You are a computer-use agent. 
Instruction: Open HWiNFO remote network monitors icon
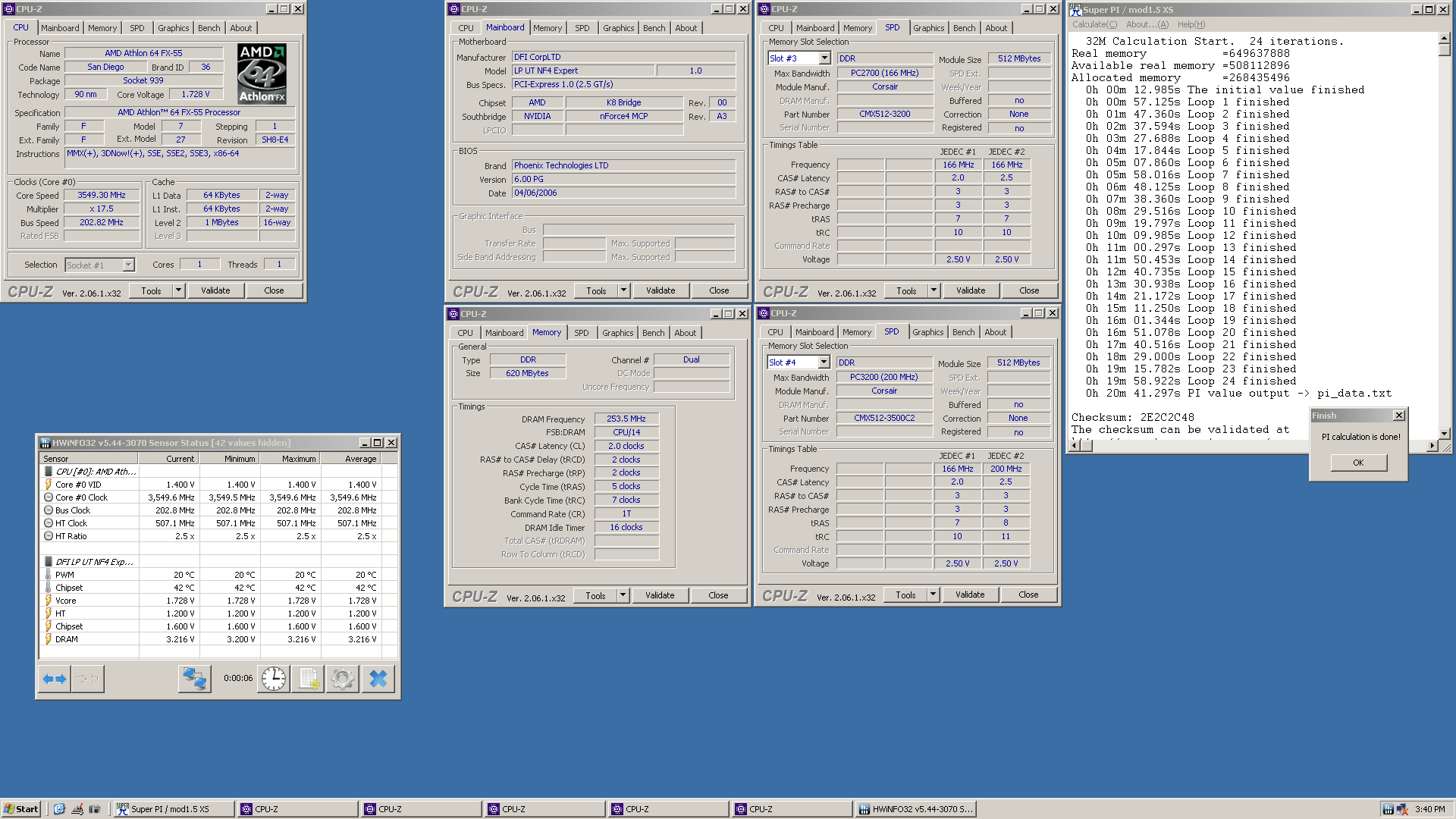tap(194, 679)
